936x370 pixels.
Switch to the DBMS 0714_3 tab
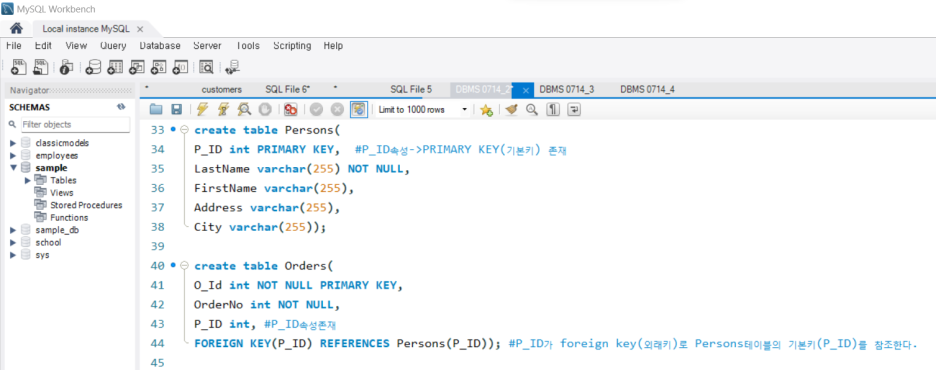(x=566, y=90)
